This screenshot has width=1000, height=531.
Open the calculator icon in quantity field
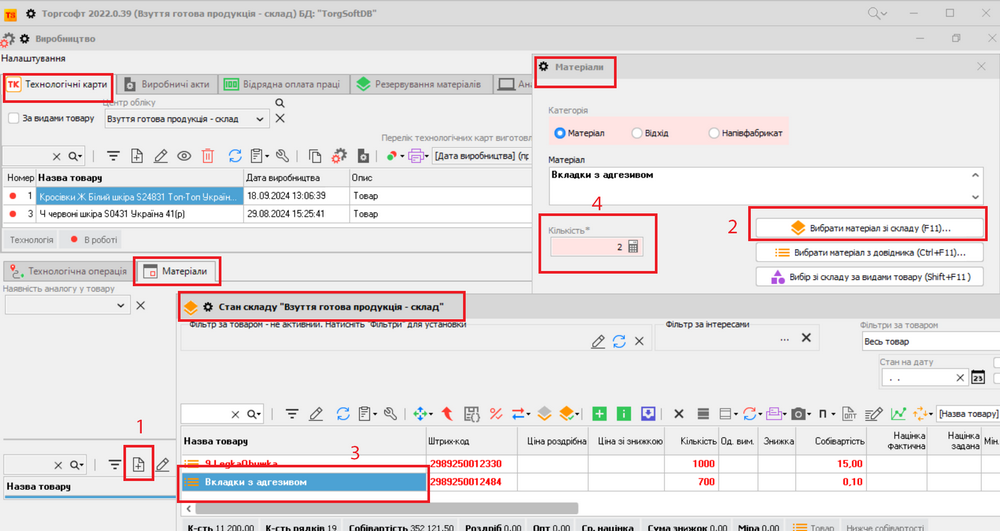(x=633, y=247)
